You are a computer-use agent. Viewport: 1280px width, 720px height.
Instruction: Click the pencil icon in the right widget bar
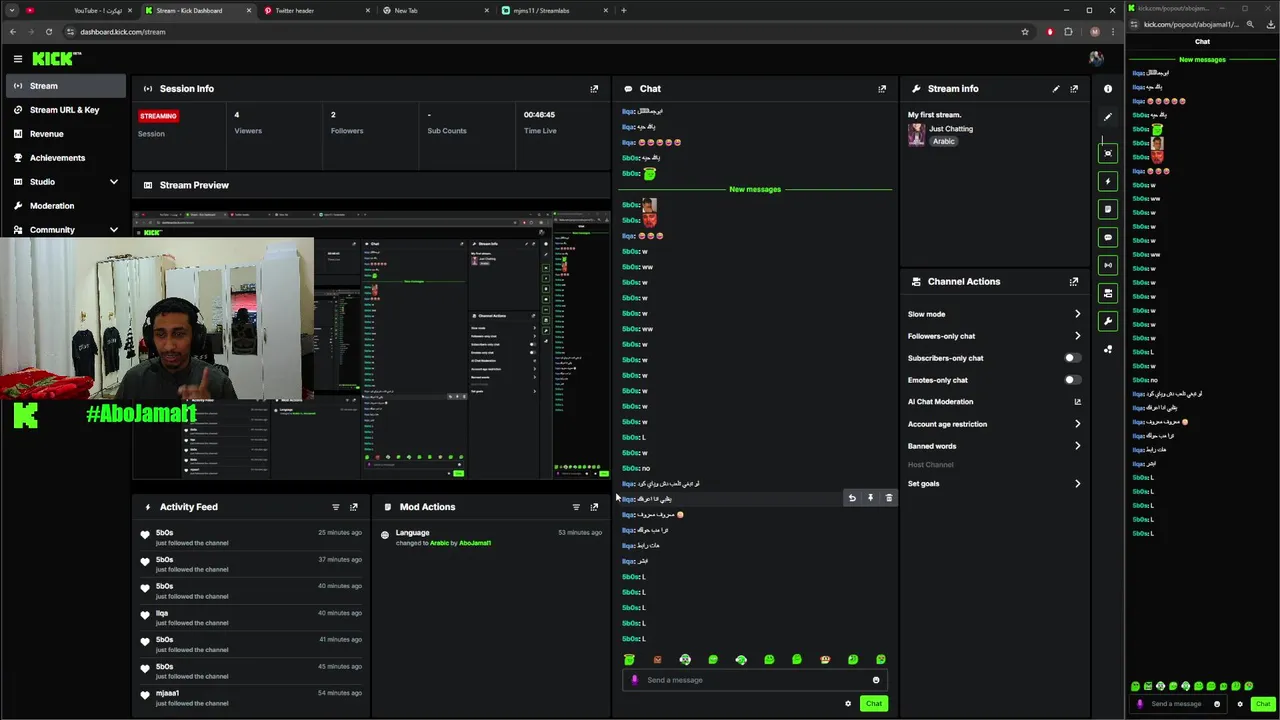click(1108, 117)
